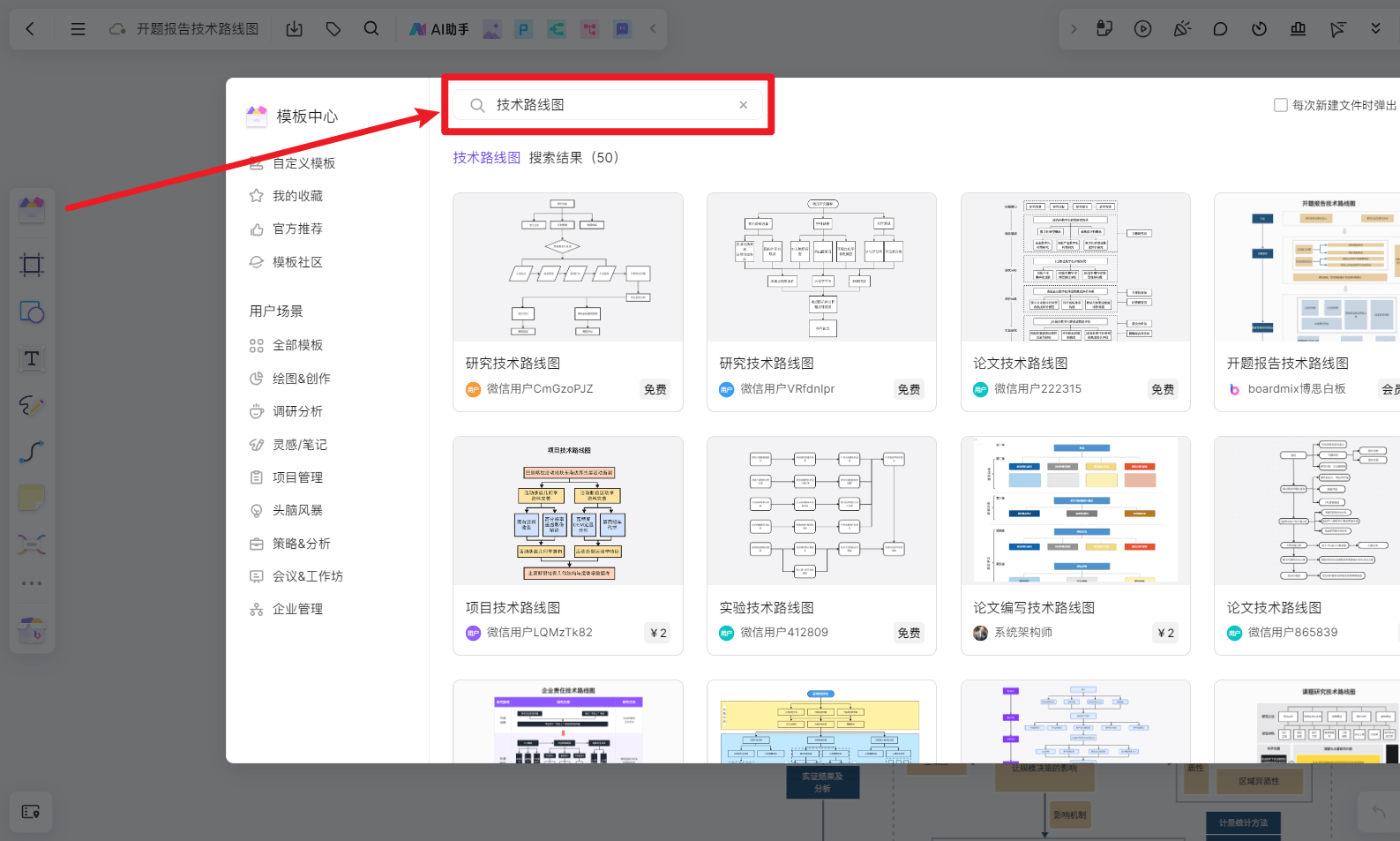Click the pink mind-map AI tool icon
1400x841 pixels.
(589, 29)
